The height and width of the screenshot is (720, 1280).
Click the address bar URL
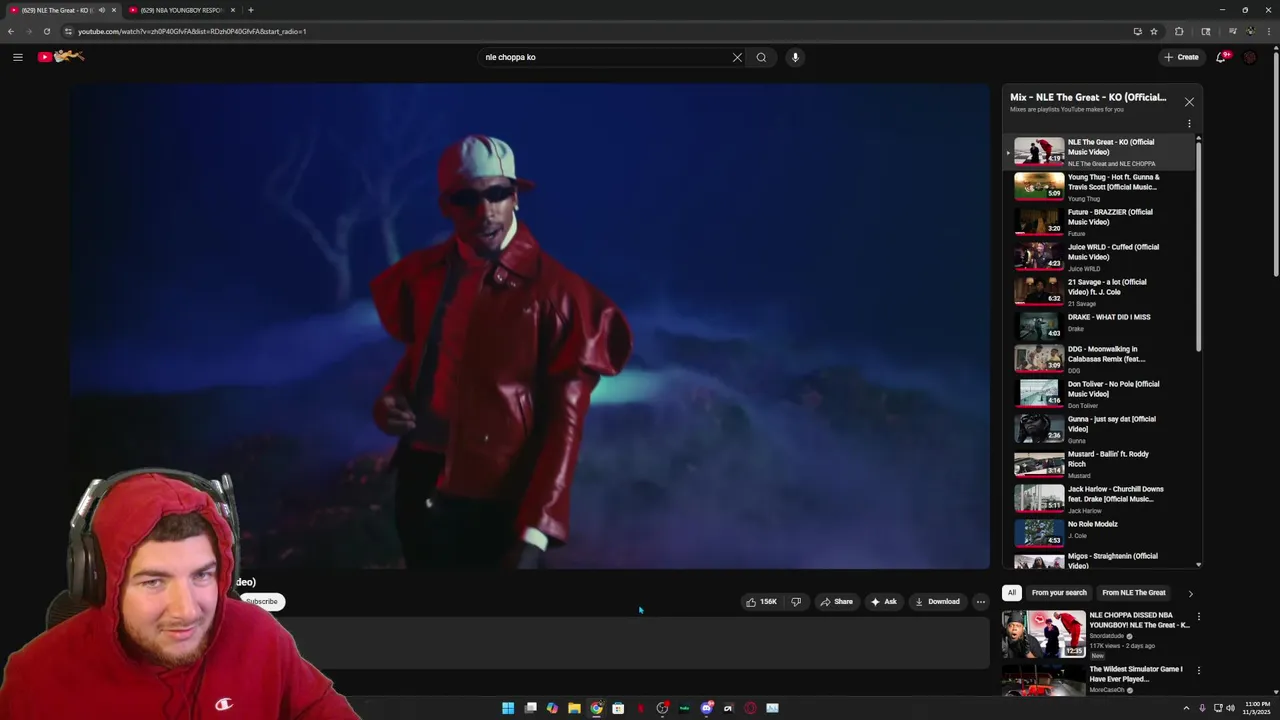(x=192, y=31)
